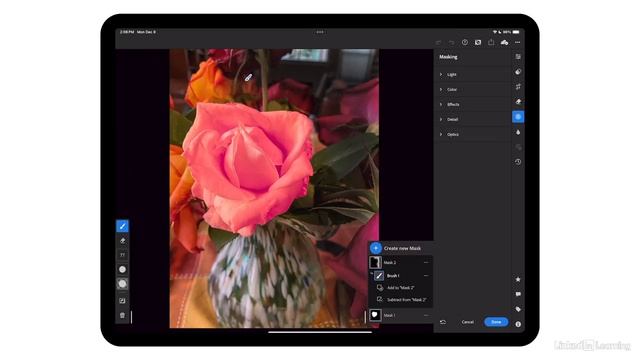This screenshot has width=640, height=360.
Task: Open the second icon in right tool strip
Action: click(518, 72)
